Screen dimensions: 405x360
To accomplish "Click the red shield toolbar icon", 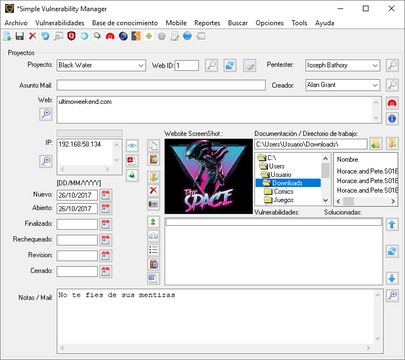I will pos(71,36).
